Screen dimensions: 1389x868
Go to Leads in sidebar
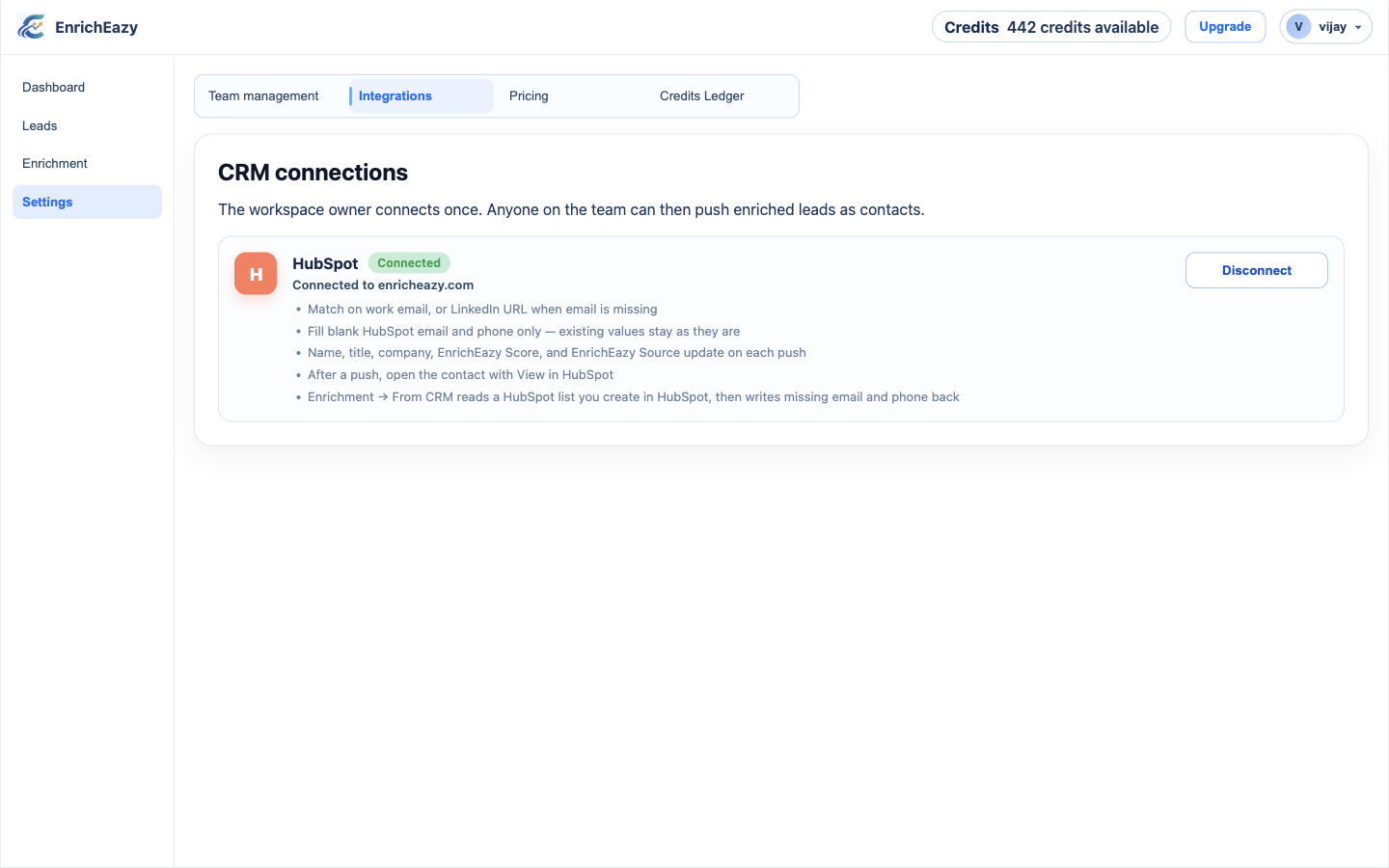click(87, 125)
